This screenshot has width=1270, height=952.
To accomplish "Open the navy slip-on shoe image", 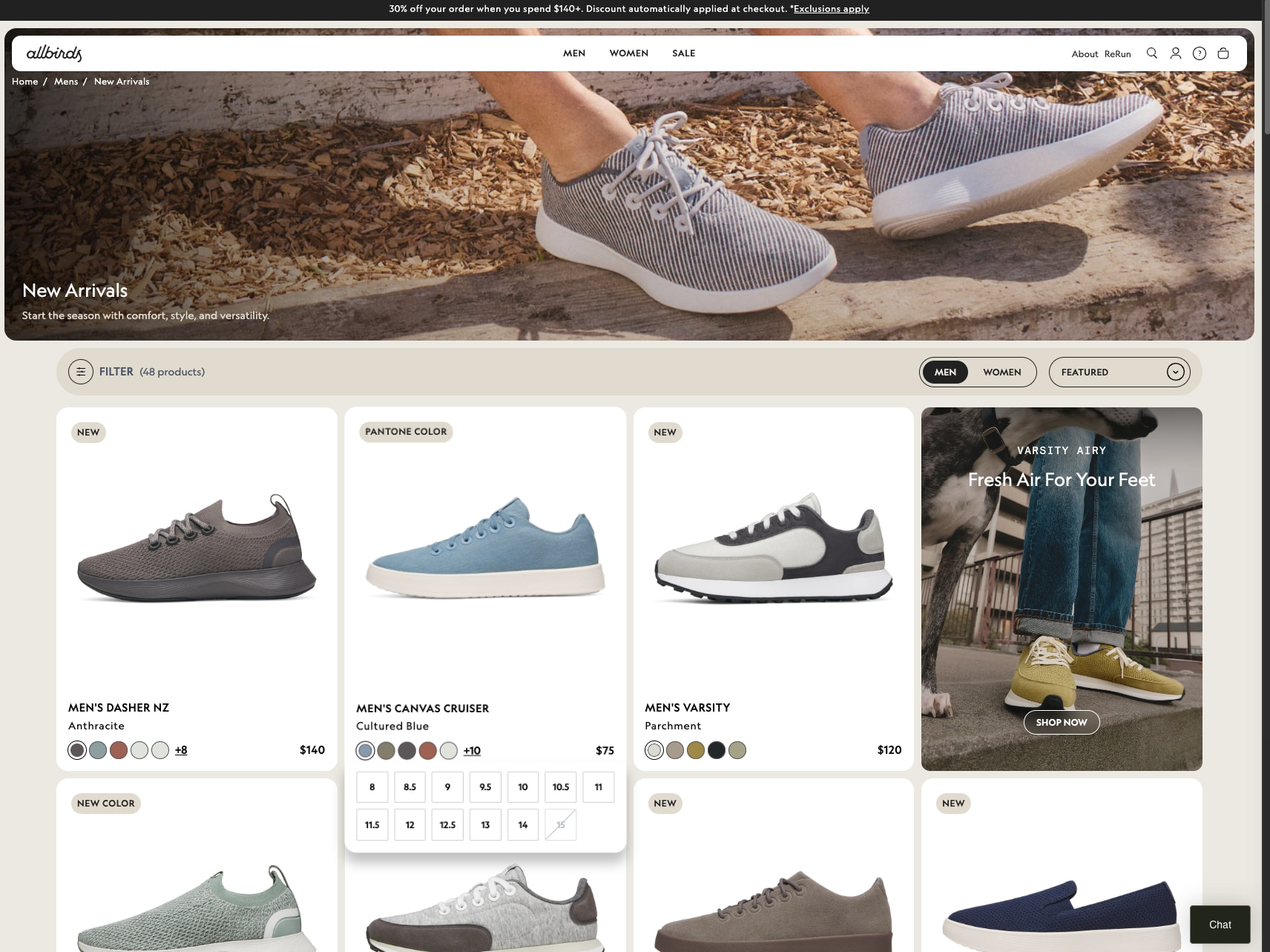I will tap(1062, 914).
